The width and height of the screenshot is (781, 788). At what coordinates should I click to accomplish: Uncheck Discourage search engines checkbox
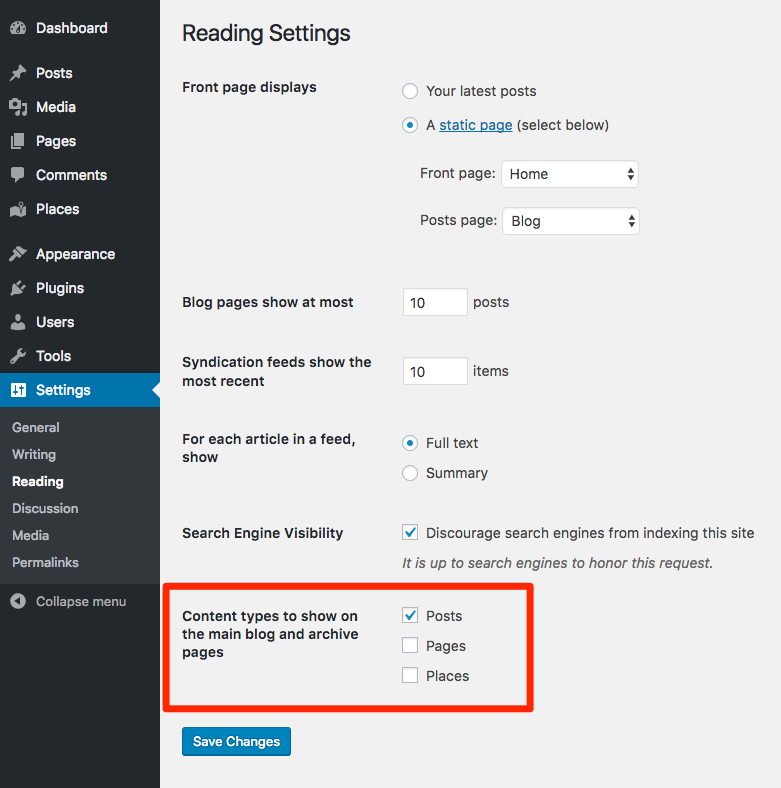410,532
